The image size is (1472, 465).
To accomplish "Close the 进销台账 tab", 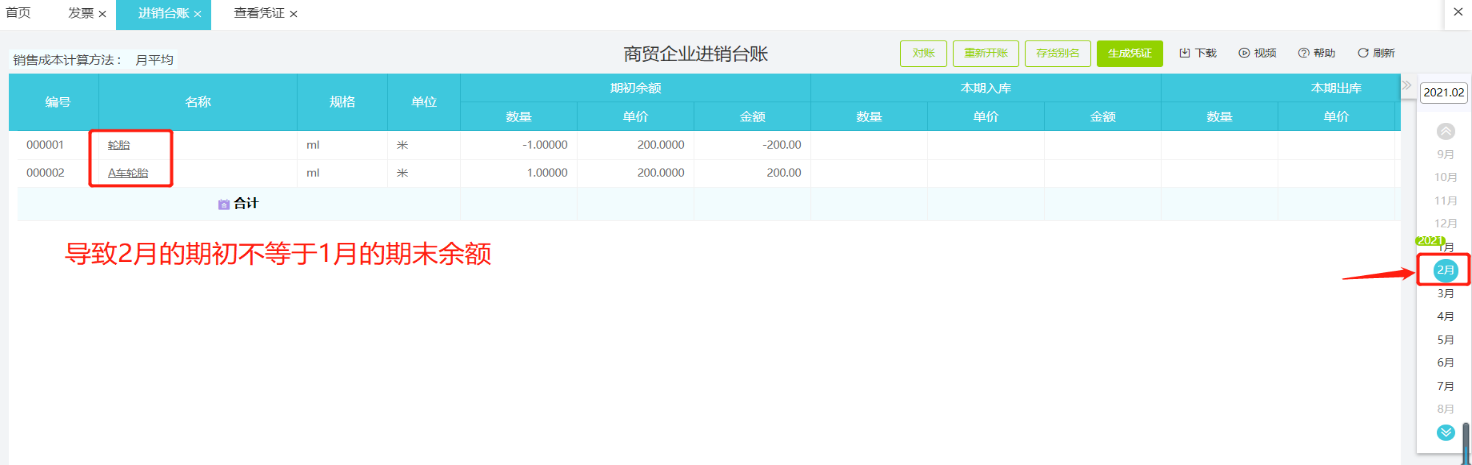I will 198,15.
